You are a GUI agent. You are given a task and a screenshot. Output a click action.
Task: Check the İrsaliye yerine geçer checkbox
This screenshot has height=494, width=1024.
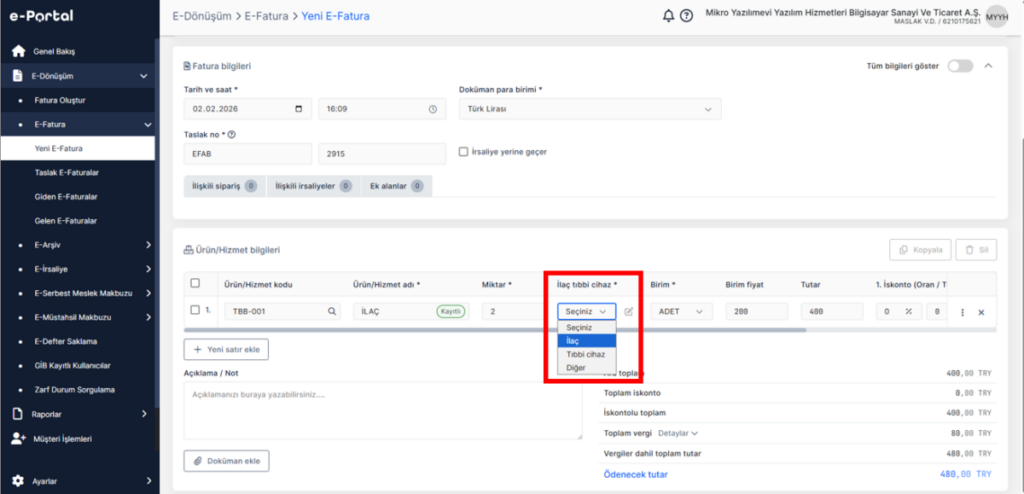click(464, 152)
